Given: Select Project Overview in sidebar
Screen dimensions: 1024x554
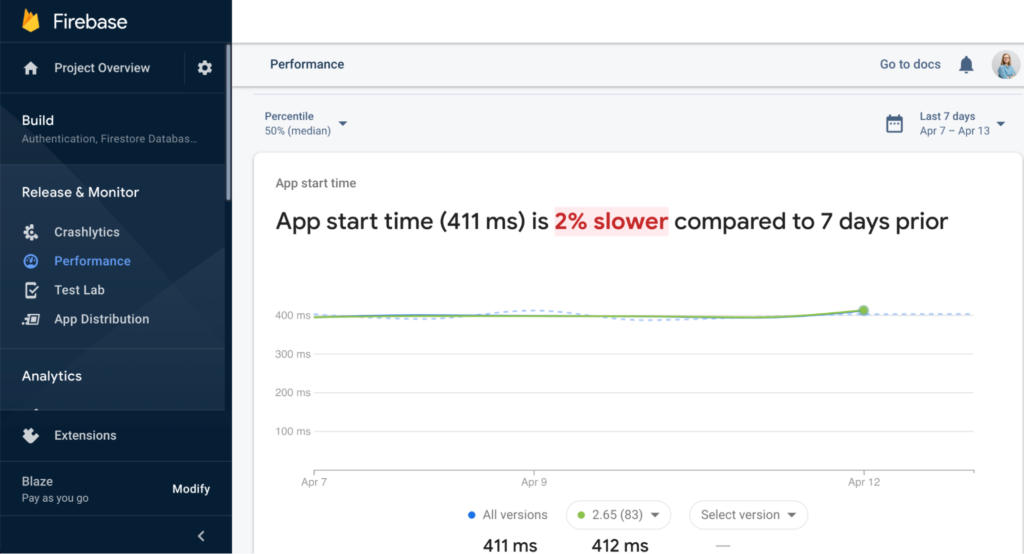Looking at the screenshot, I should (102, 68).
